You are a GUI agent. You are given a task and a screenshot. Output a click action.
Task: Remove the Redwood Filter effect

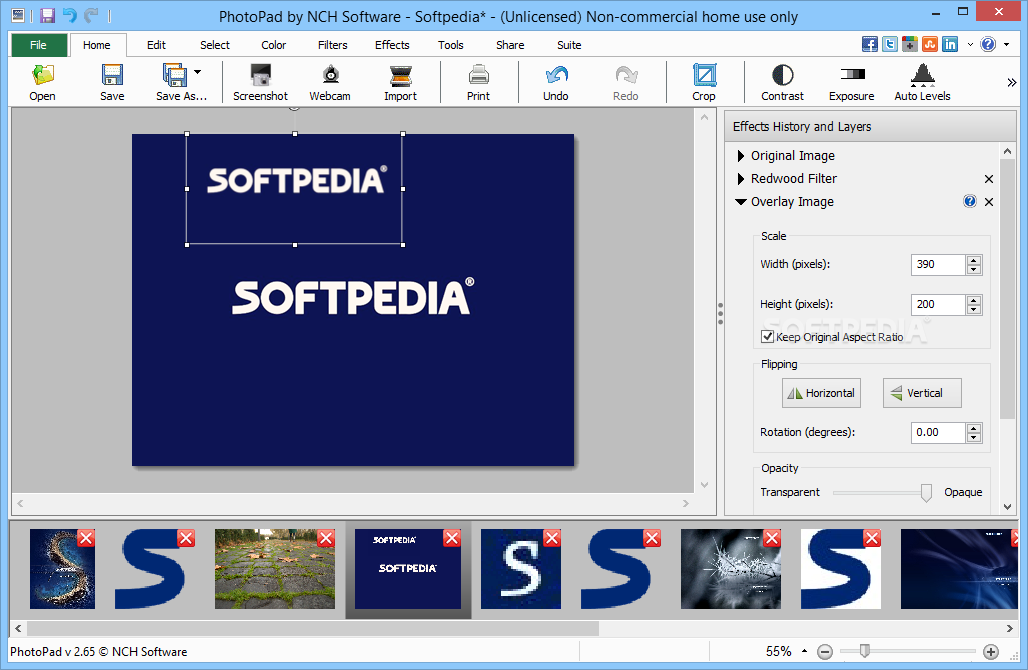coord(989,179)
